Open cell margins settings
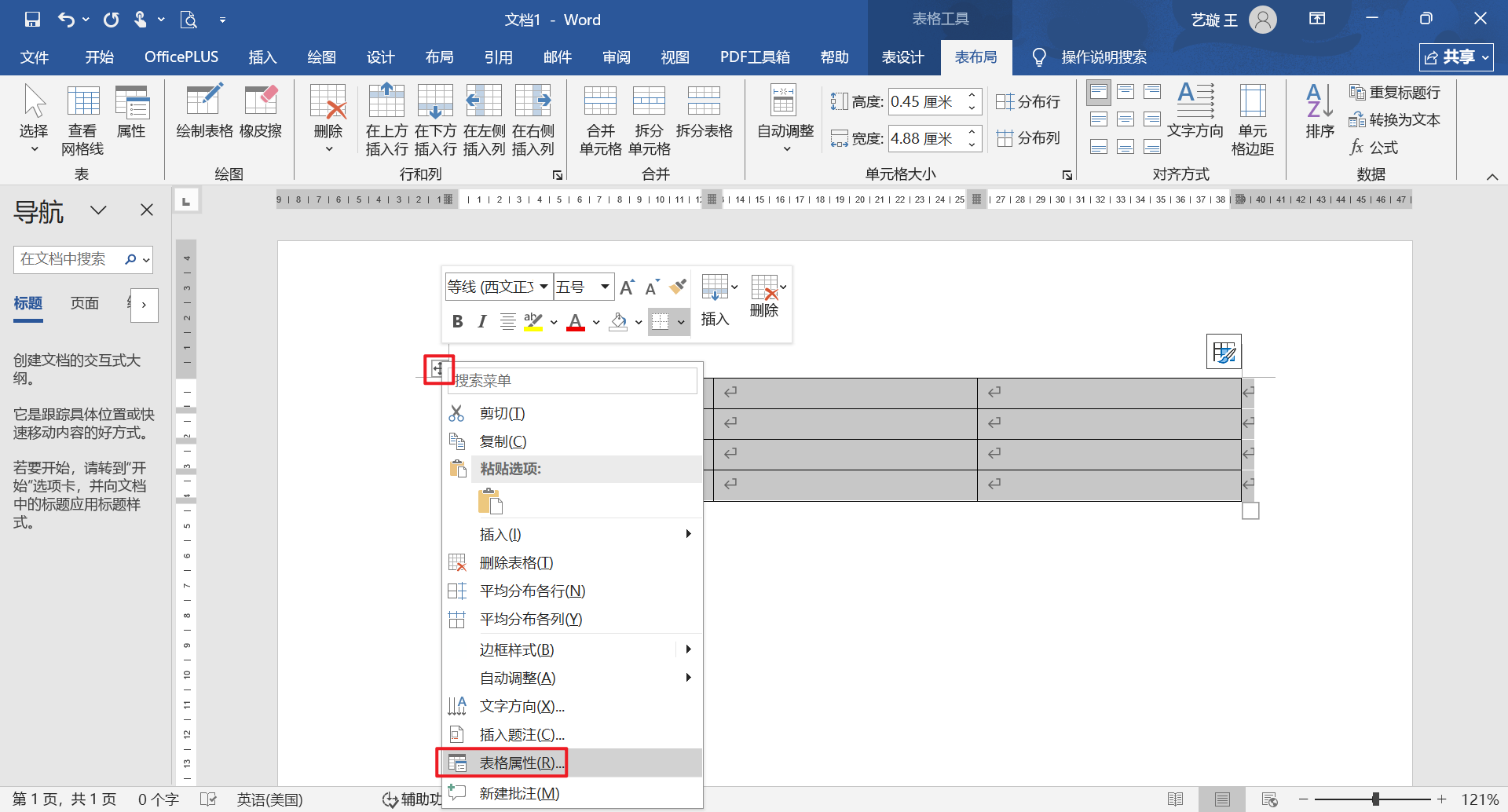Screen dimensions: 1508x812 tap(1252, 120)
